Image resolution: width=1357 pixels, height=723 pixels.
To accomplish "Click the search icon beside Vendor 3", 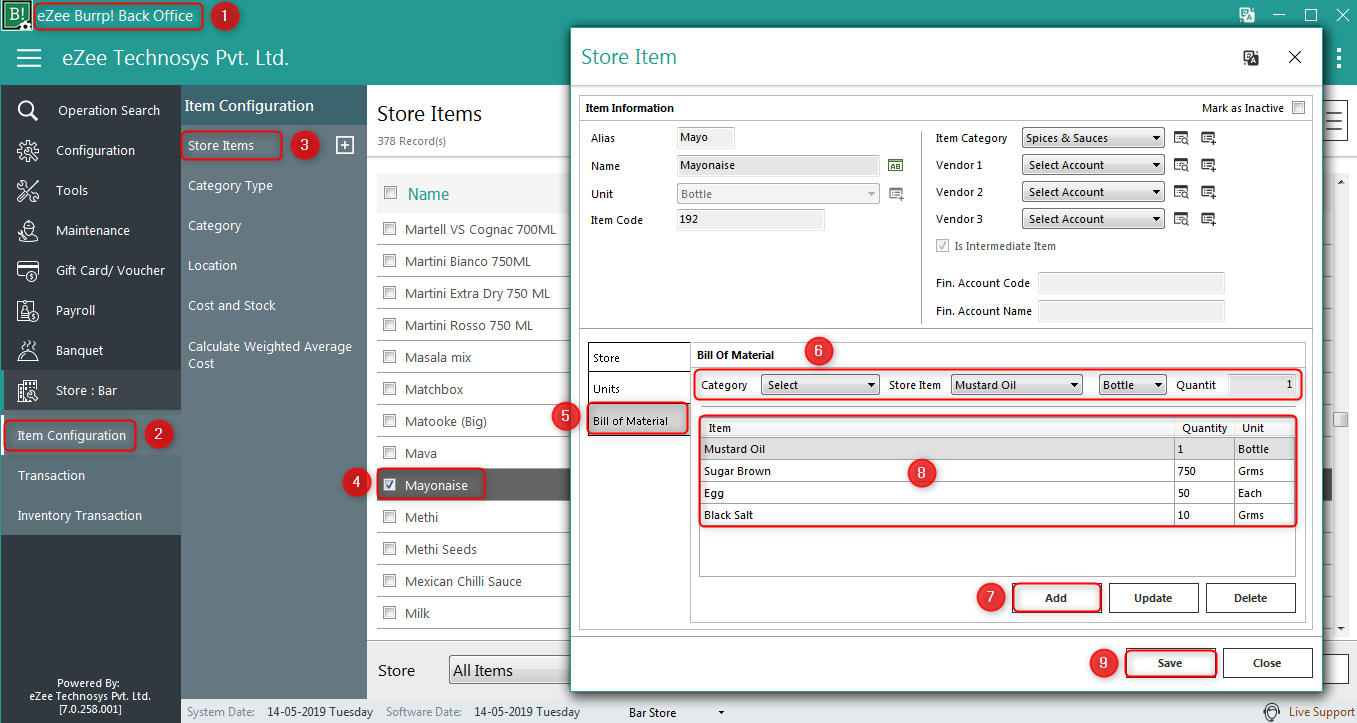I will [x=1181, y=219].
